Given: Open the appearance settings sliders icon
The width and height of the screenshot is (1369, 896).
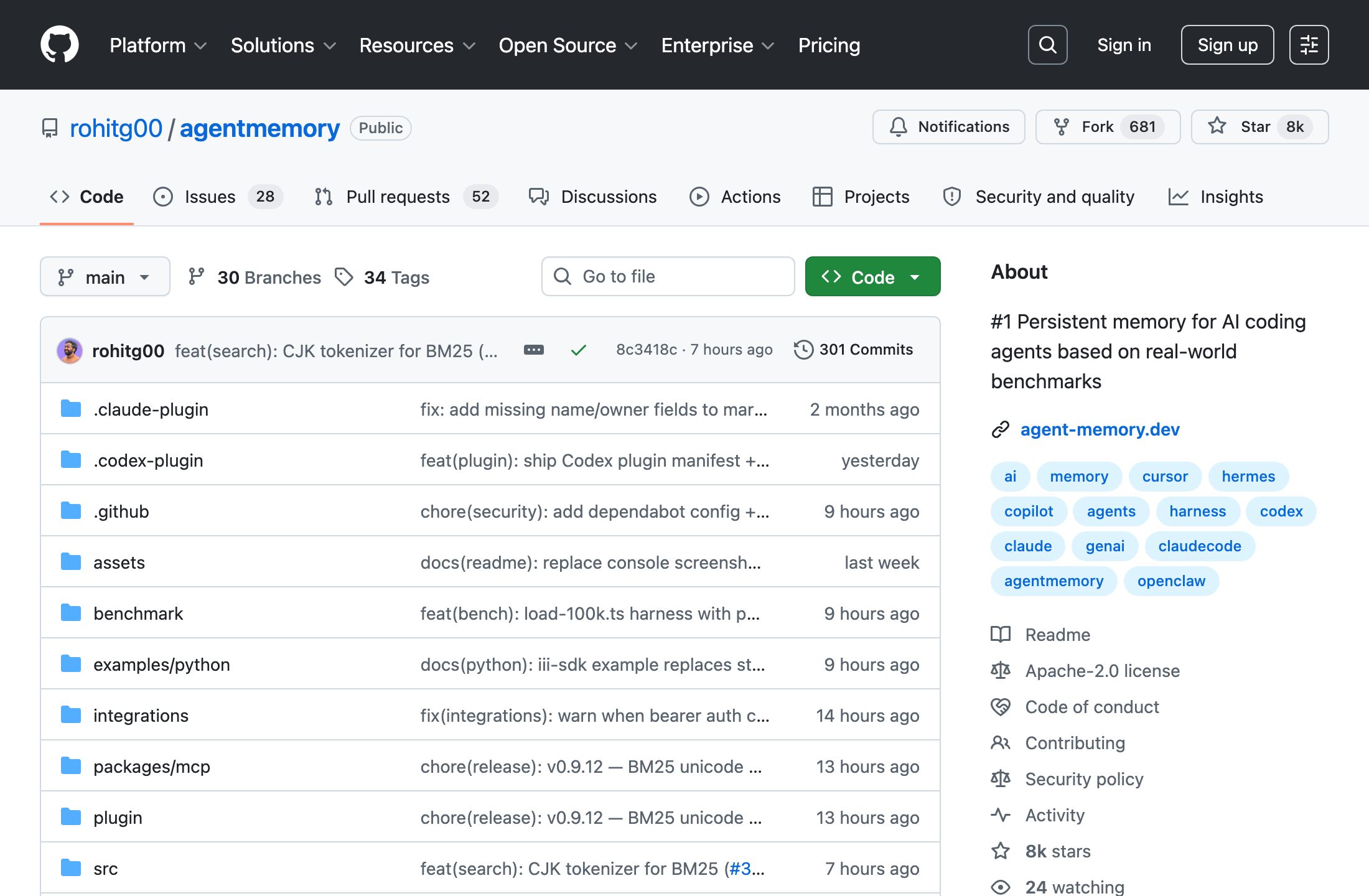Looking at the screenshot, I should click(x=1309, y=45).
